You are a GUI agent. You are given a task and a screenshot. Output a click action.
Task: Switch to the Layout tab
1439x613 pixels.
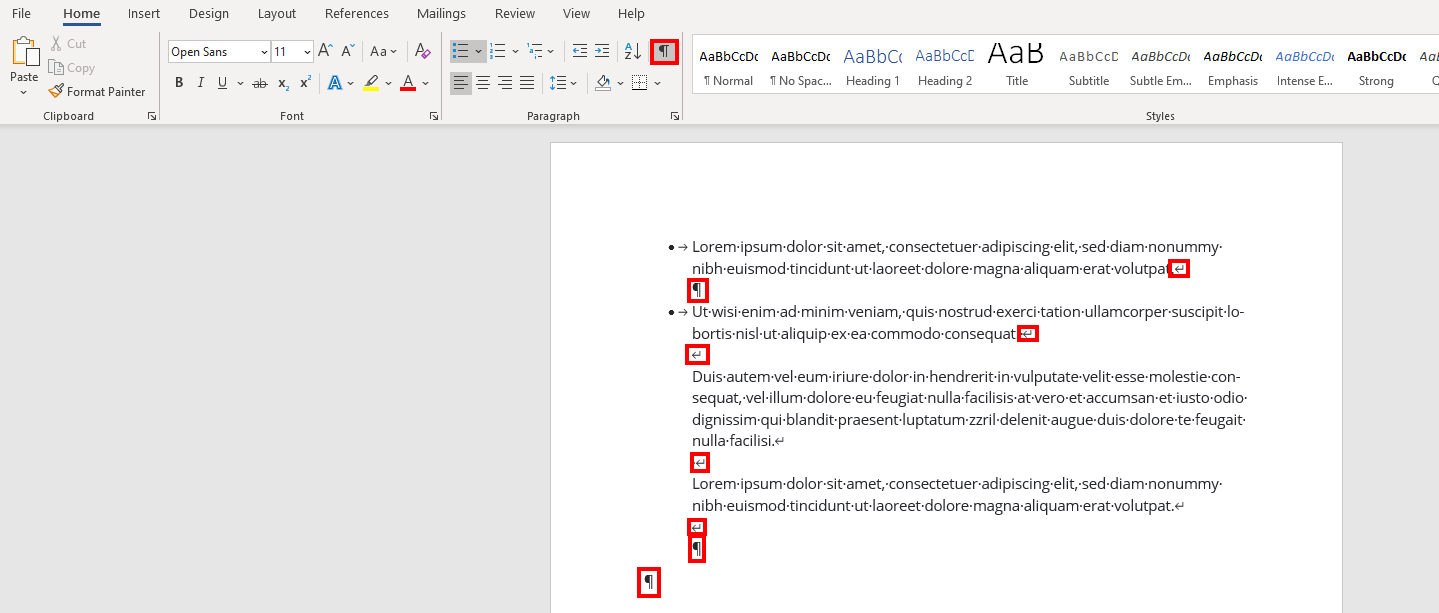tap(277, 14)
